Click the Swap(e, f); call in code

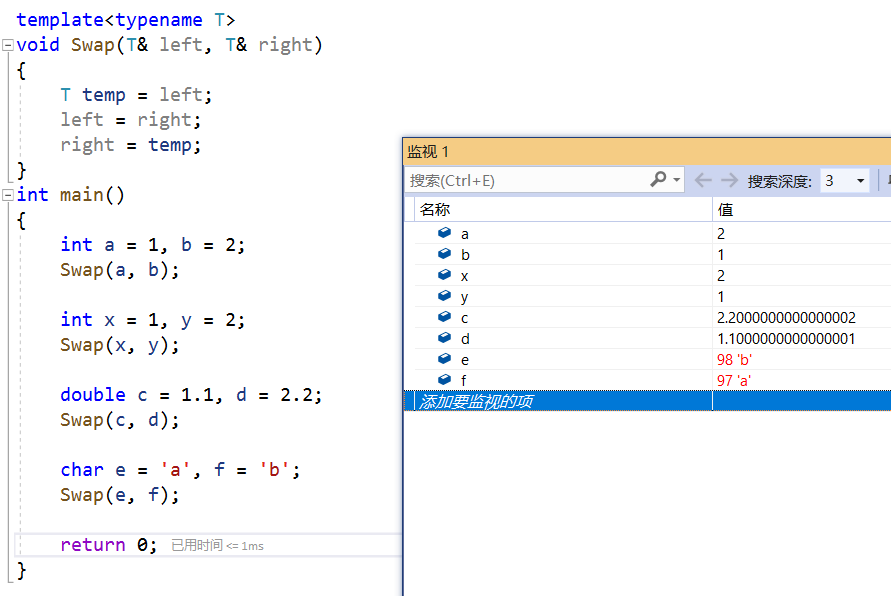pyautogui.click(x=119, y=495)
